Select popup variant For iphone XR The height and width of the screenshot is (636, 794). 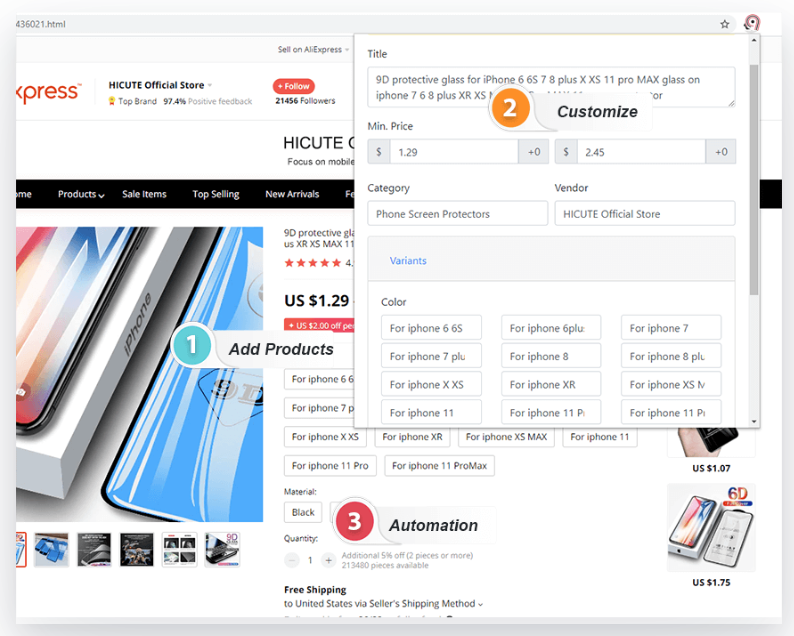click(551, 385)
